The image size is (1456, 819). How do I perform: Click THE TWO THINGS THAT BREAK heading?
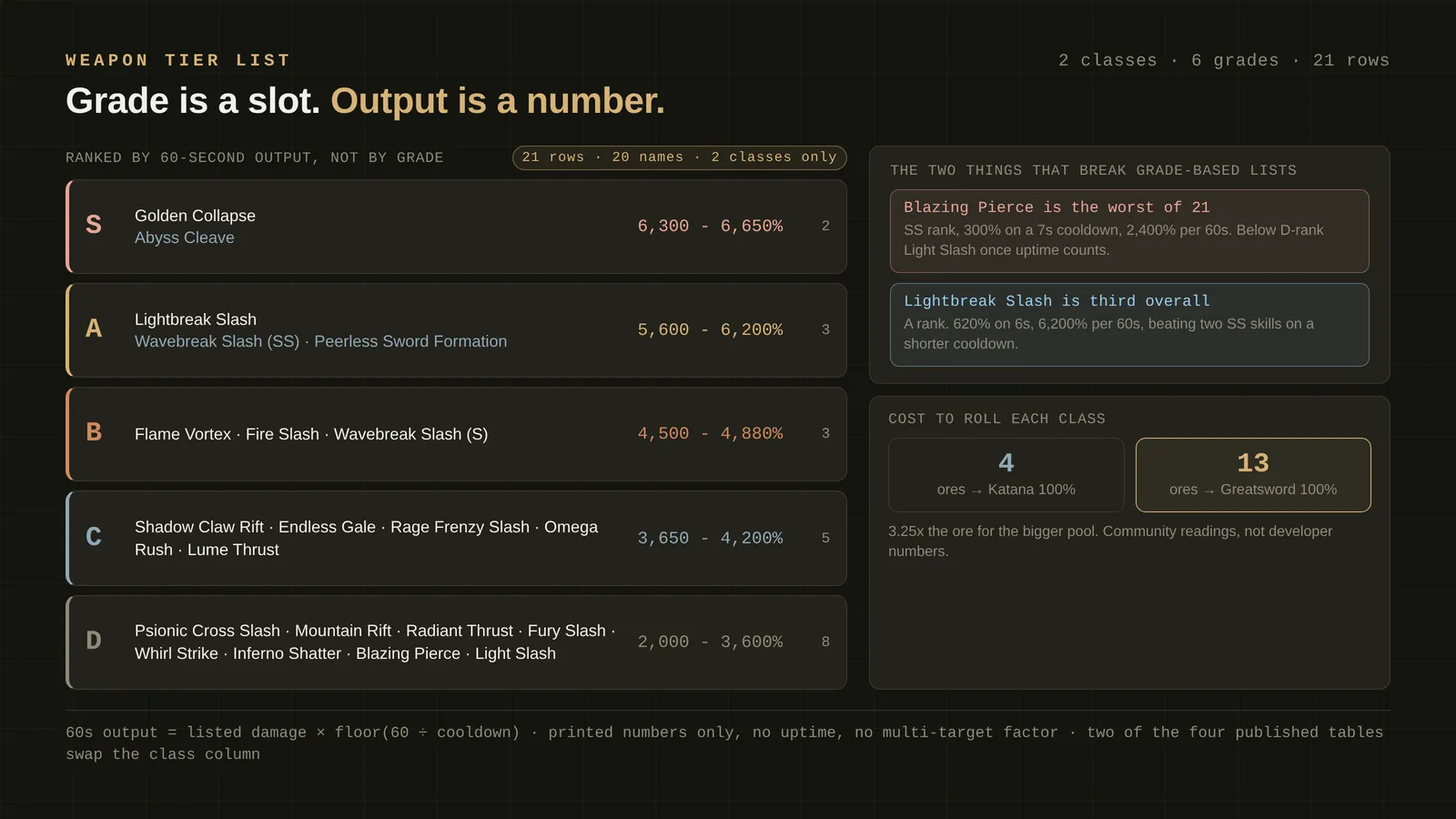1093,170
